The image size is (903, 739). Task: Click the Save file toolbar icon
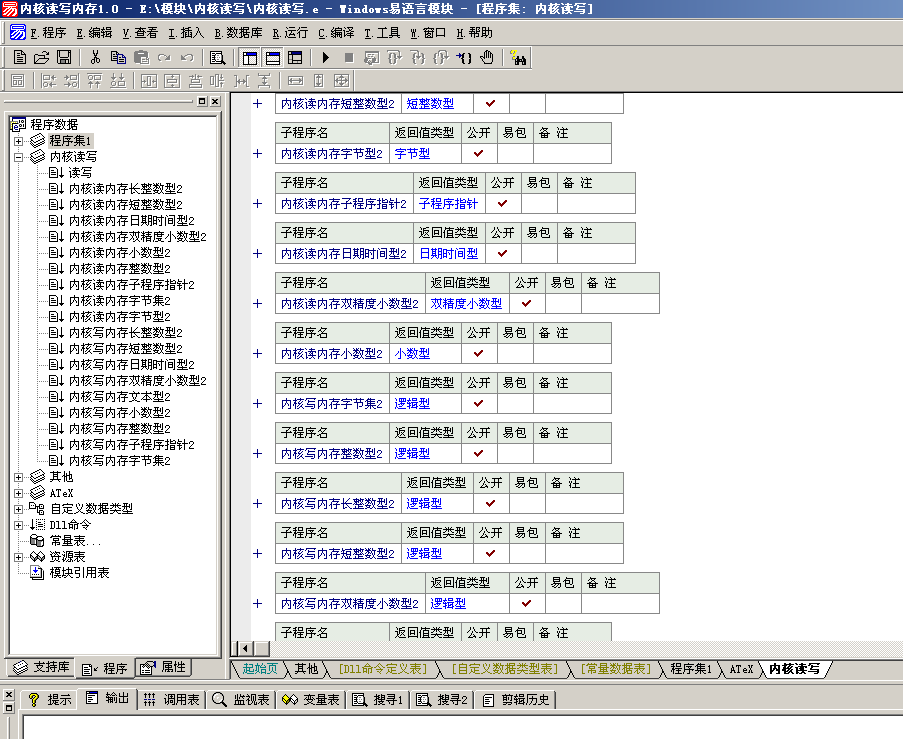coord(64,58)
